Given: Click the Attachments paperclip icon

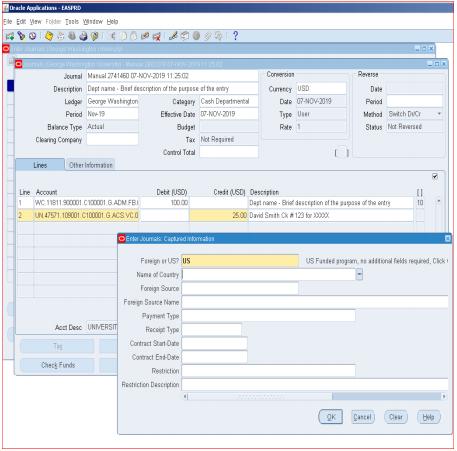Looking at the screenshot, I should 208,36.
